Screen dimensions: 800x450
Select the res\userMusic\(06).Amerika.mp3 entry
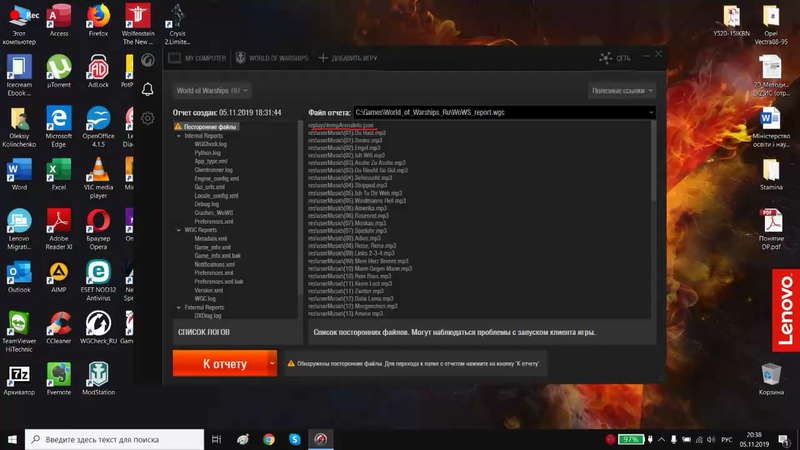coord(347,208)
